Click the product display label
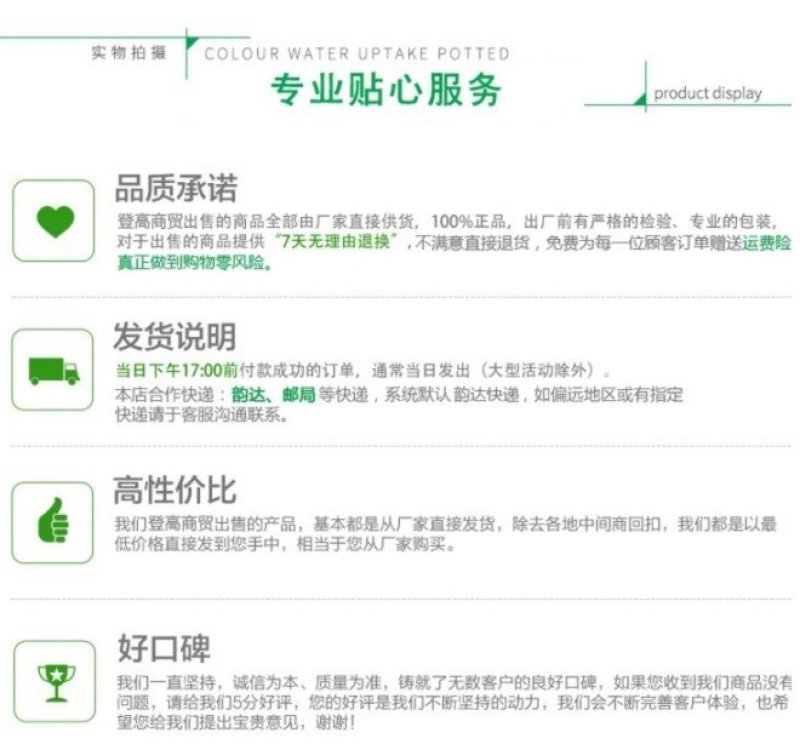 pyautogui.click(x=708, y=94)
